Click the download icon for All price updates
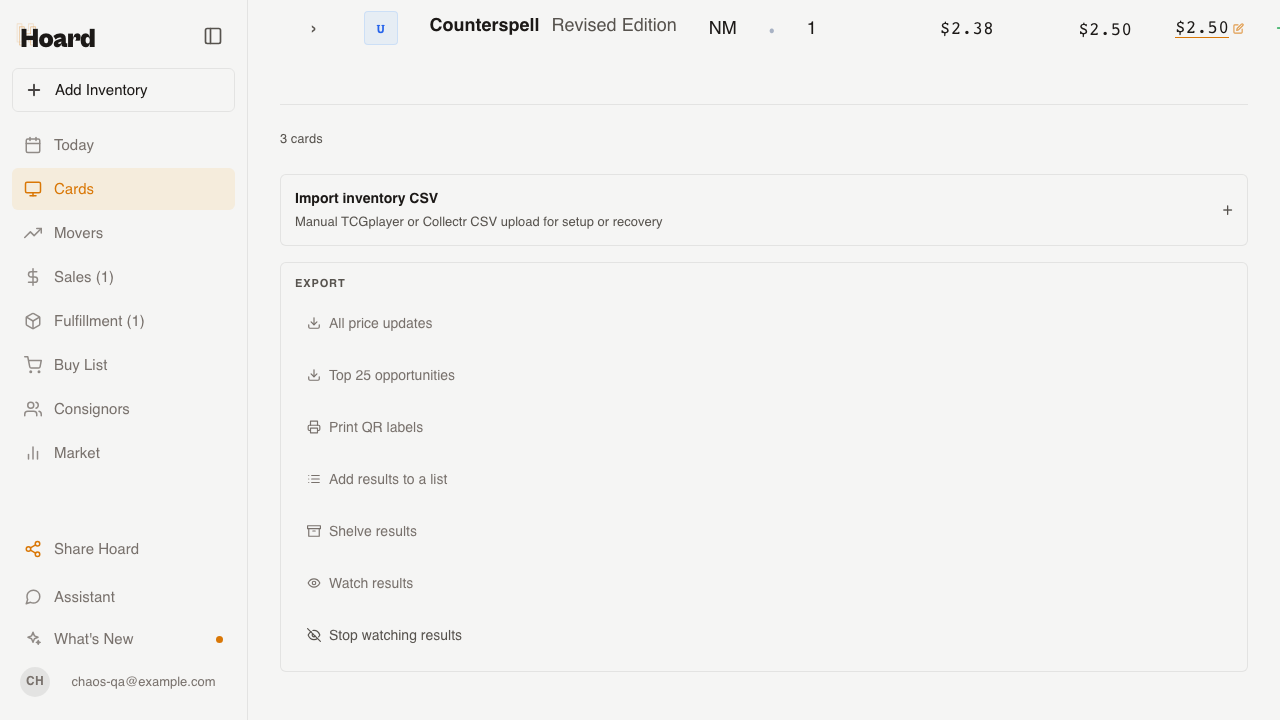The height and width of the screenshot is (720, 1280). tap(314, 323)
